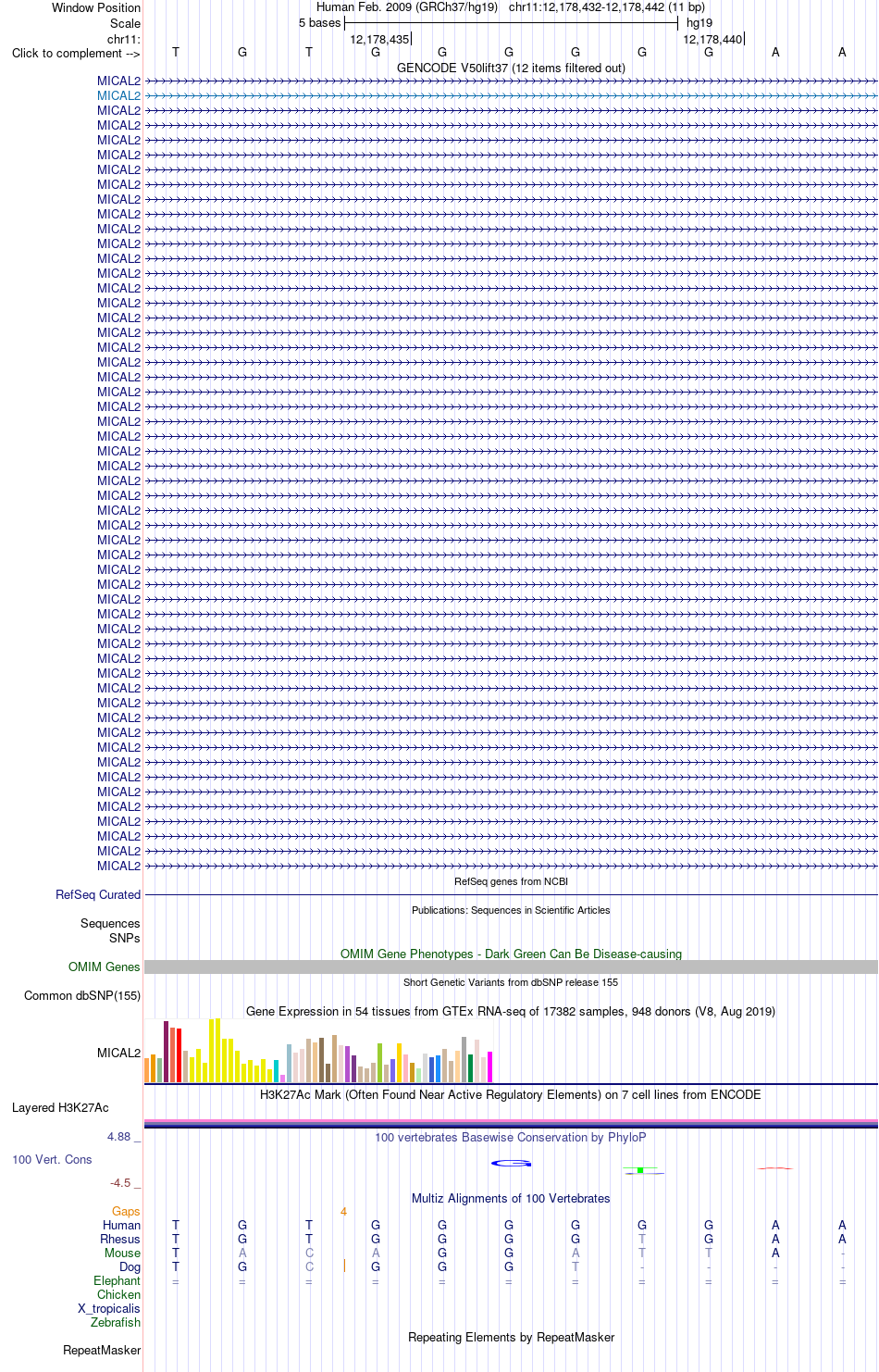Click the 'OMIM Genes' side label
Screen dimensions: 879x1372
[x=105, y=967]
